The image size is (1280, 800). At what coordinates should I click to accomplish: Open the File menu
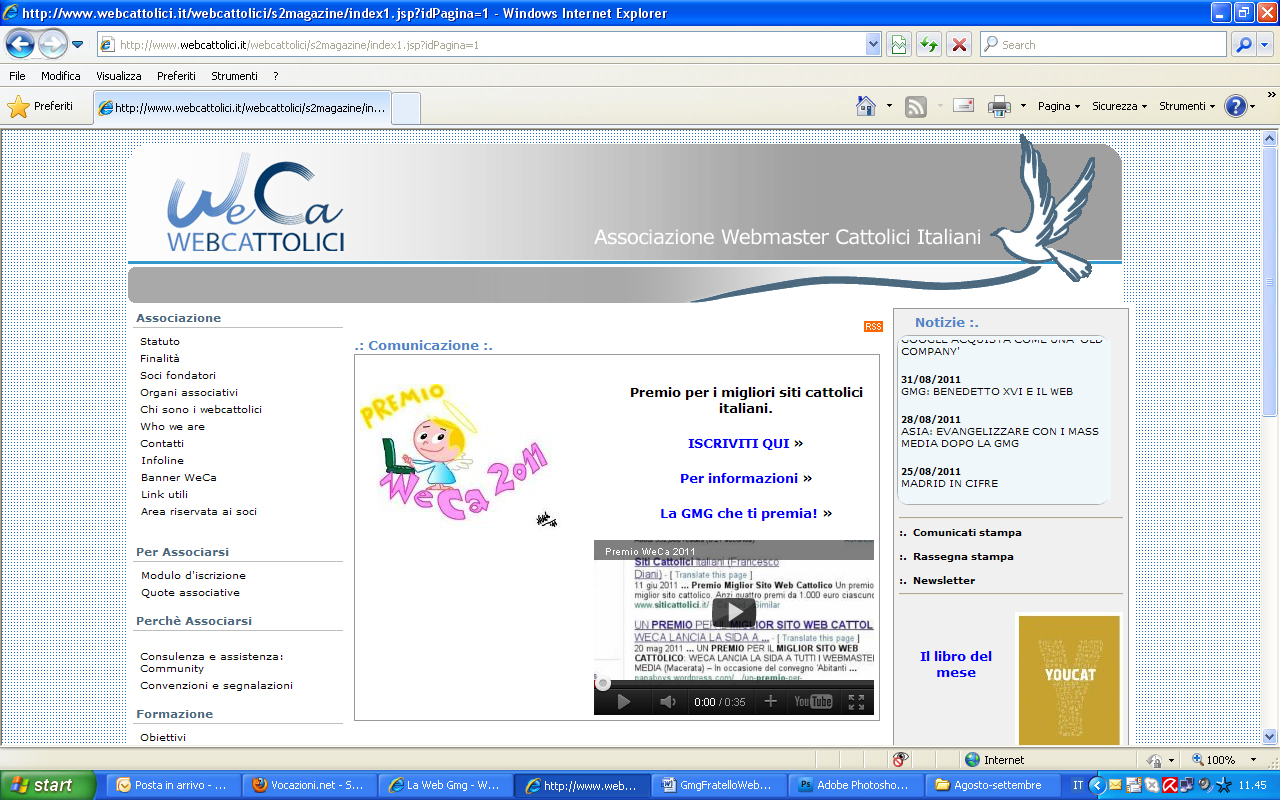coord(17,76)
